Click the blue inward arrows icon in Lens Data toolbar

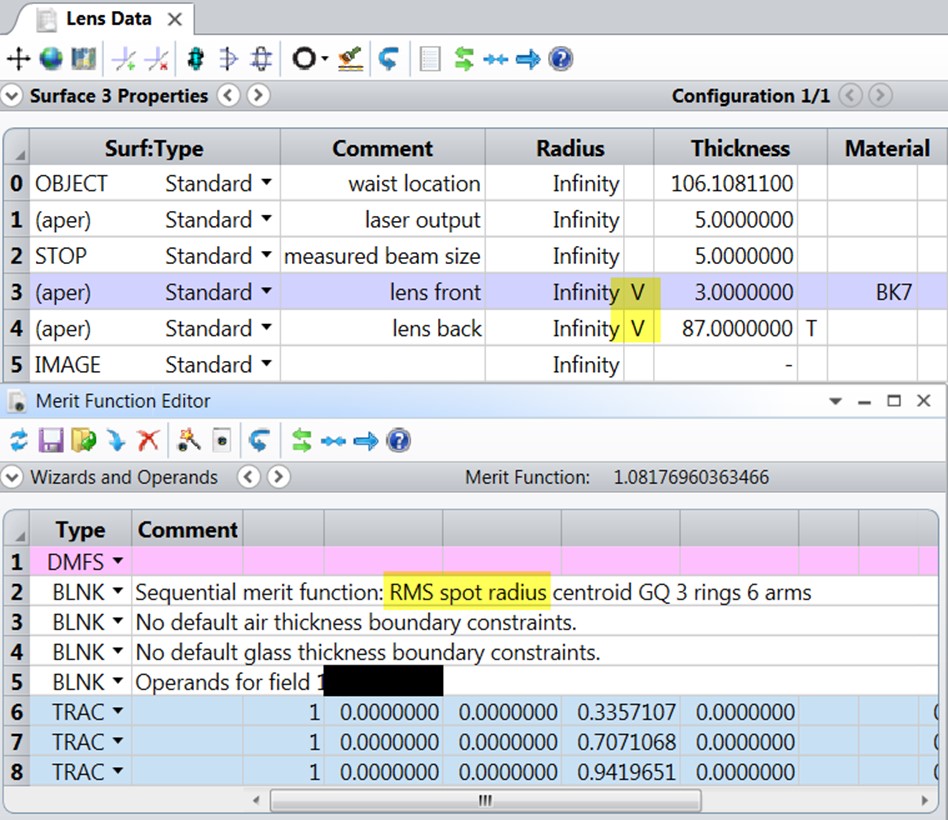tap(496, 59)
